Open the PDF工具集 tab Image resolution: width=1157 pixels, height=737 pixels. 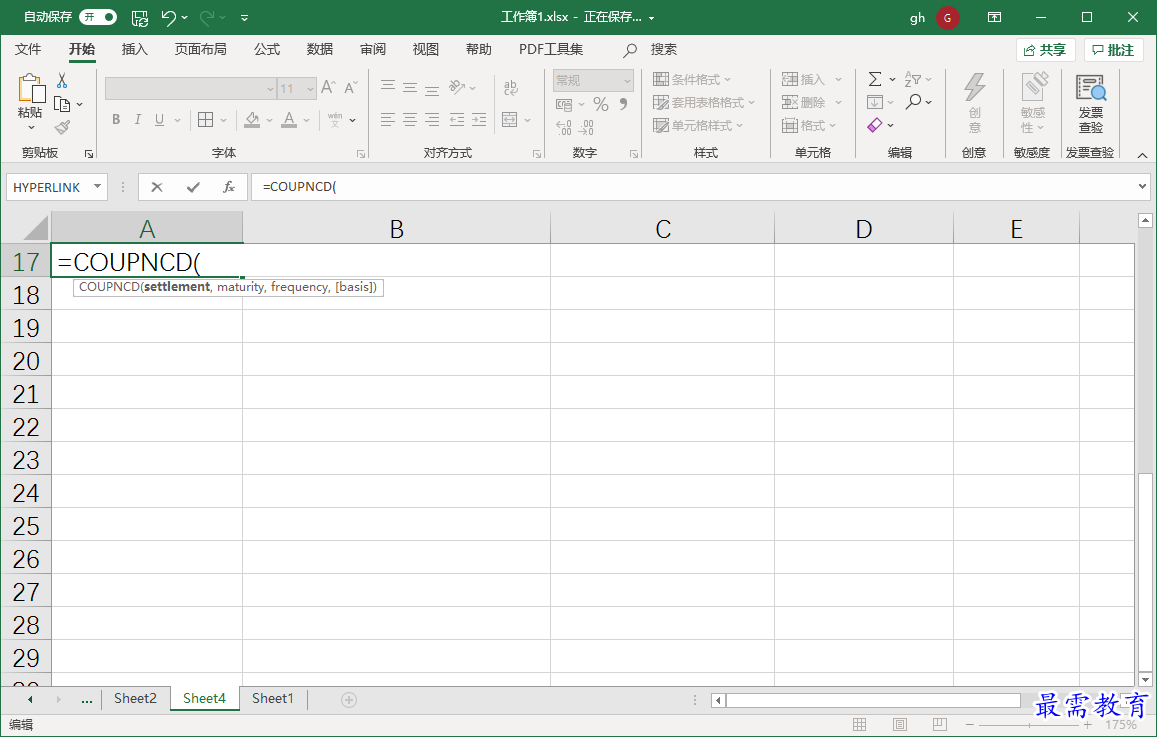[550, 49]
